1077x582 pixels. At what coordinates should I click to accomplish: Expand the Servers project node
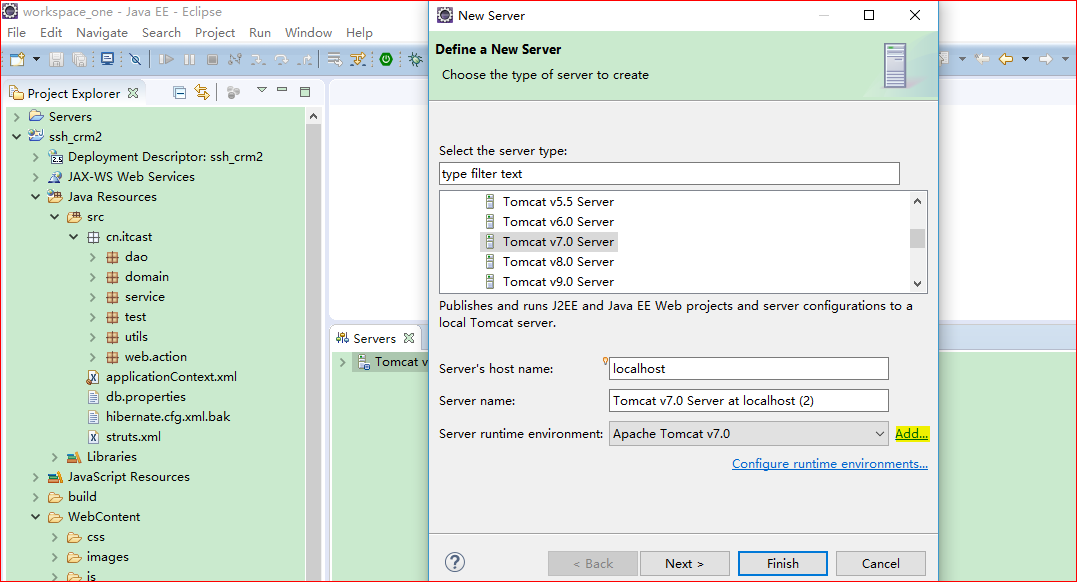coord(17,117)
